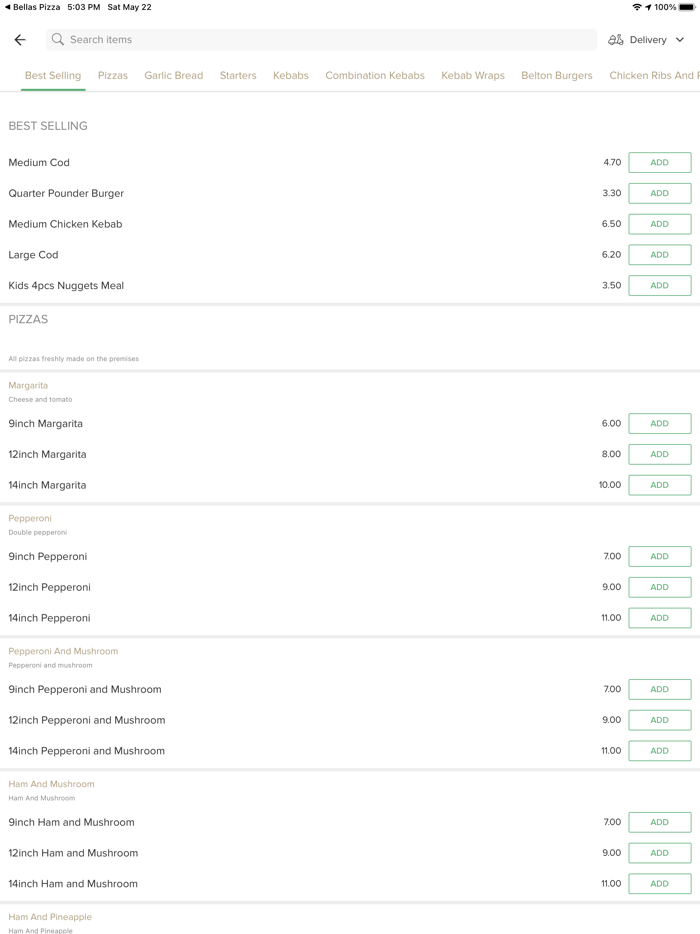Open the Delivery order type selector
The width and height of the screenshot is (700, 934).
(x=647, y=40)
